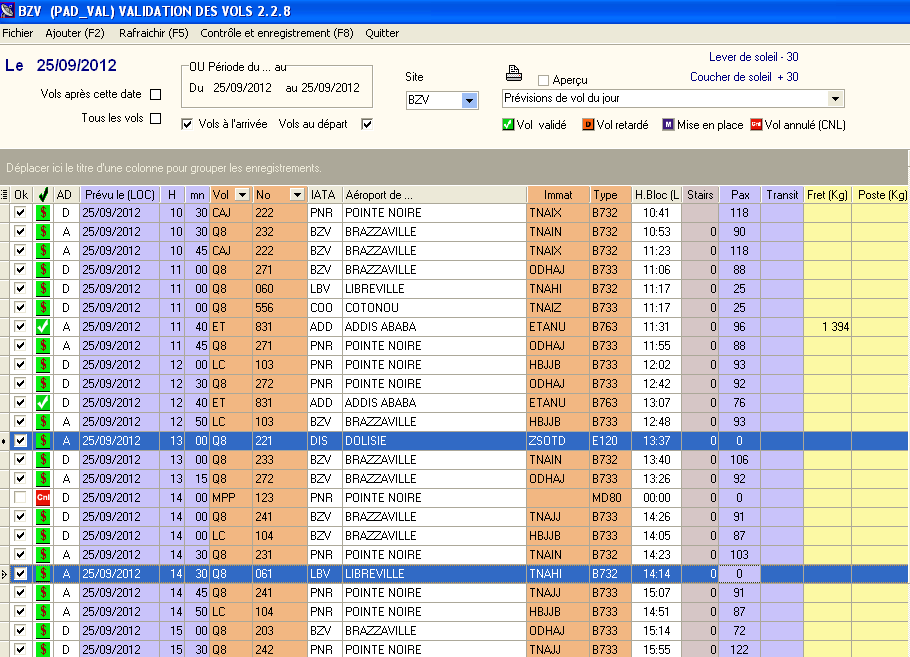Open the Site BZV dropdown

click(x=469, y=100)
